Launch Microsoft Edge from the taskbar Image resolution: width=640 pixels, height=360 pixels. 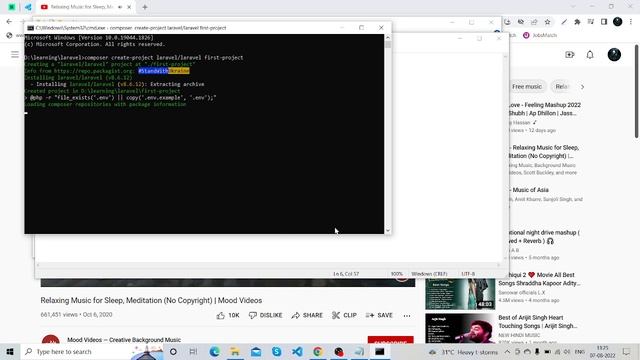tap(214, 352)
